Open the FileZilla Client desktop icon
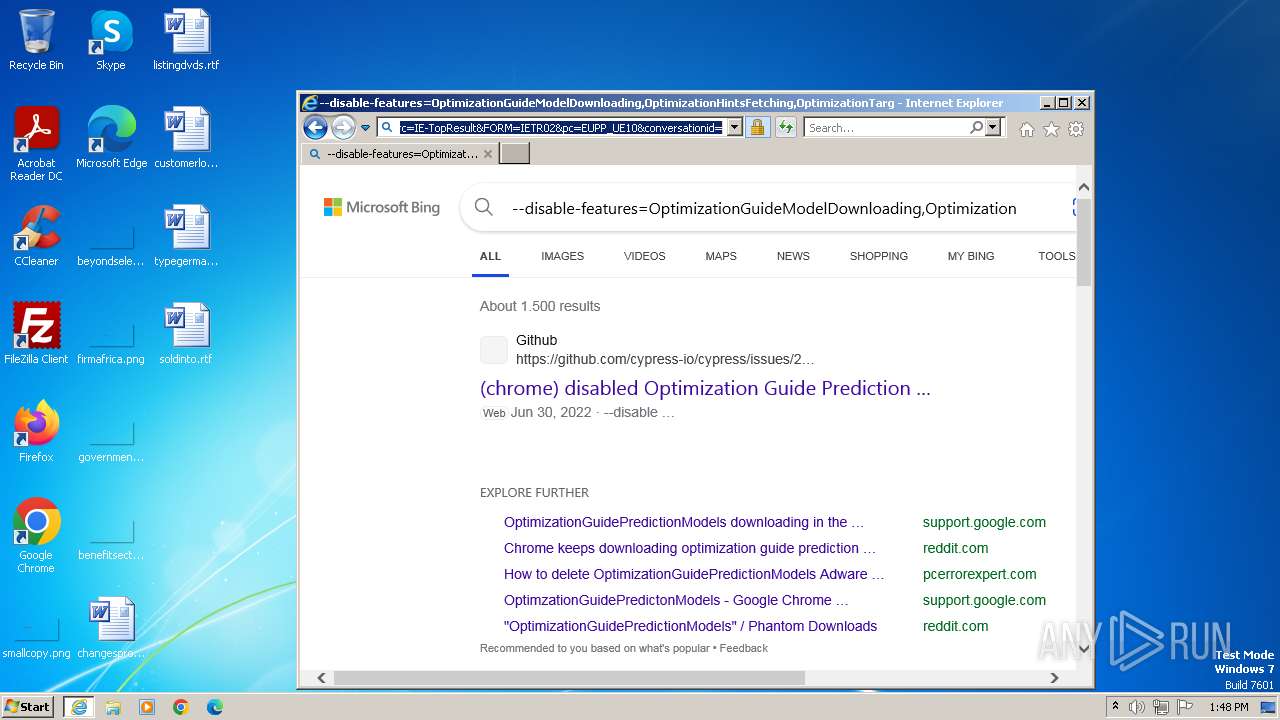This screenshot has width=1280, height=720. coord(36,334)
